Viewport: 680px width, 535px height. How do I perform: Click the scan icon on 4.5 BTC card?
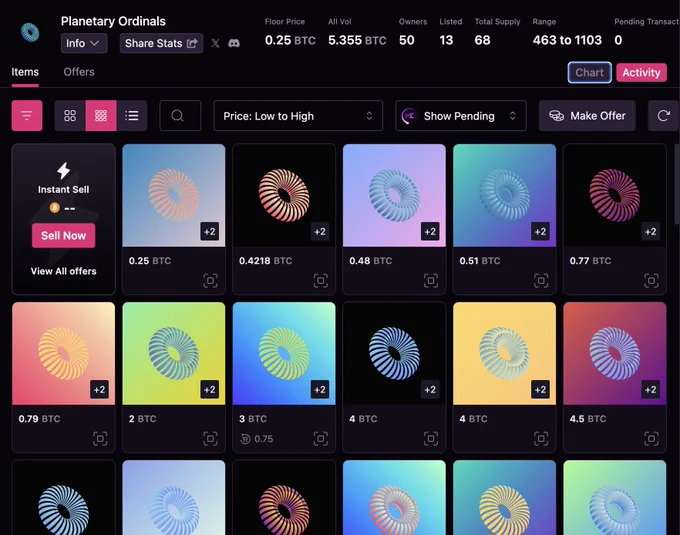651,438
